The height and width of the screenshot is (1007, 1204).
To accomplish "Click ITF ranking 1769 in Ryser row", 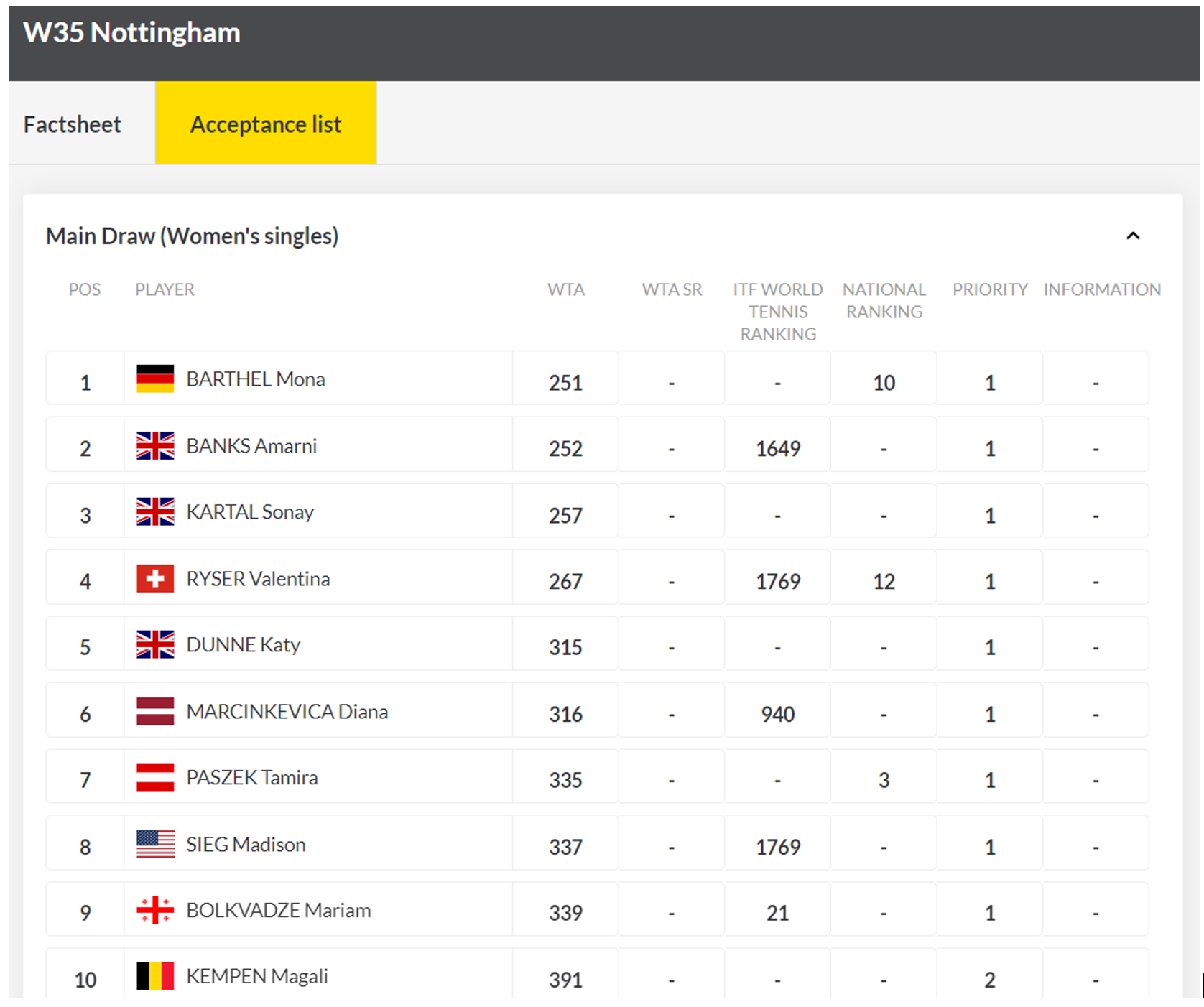I will tap(778, 582).
